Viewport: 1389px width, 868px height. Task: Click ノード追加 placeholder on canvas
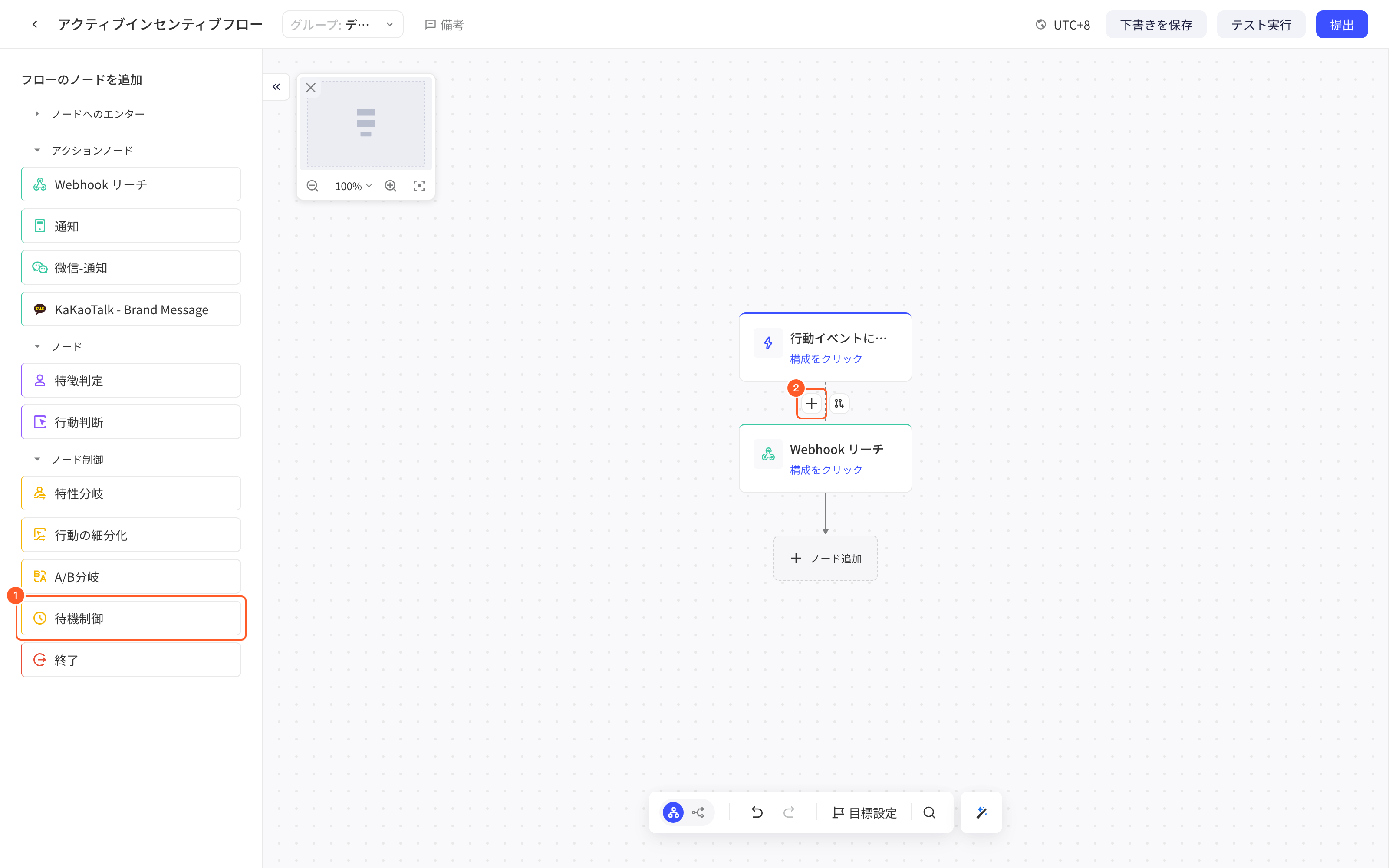point(825,558)
